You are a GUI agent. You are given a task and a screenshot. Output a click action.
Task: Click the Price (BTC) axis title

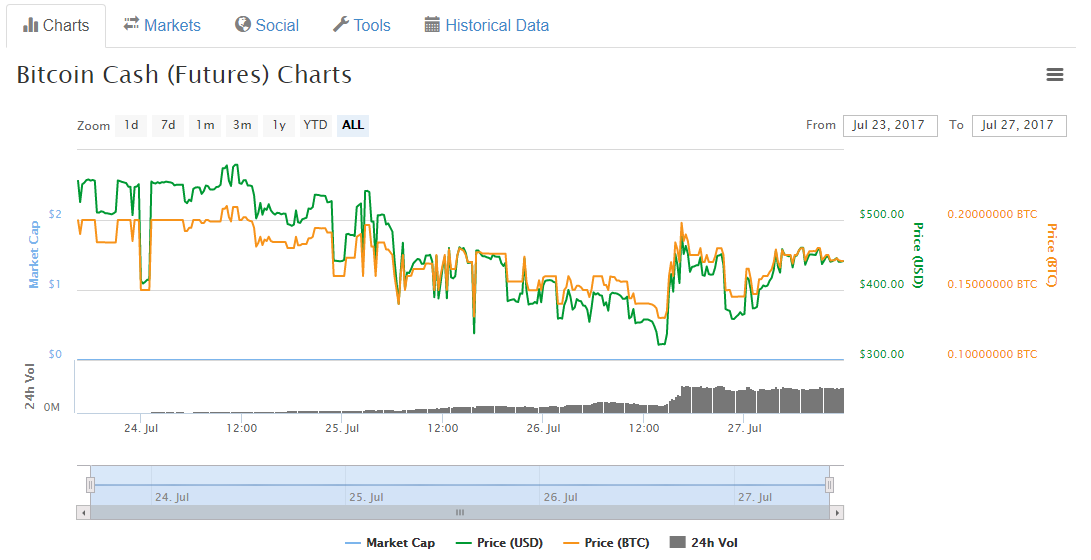pyautogui.click(x=1051, y=255)
